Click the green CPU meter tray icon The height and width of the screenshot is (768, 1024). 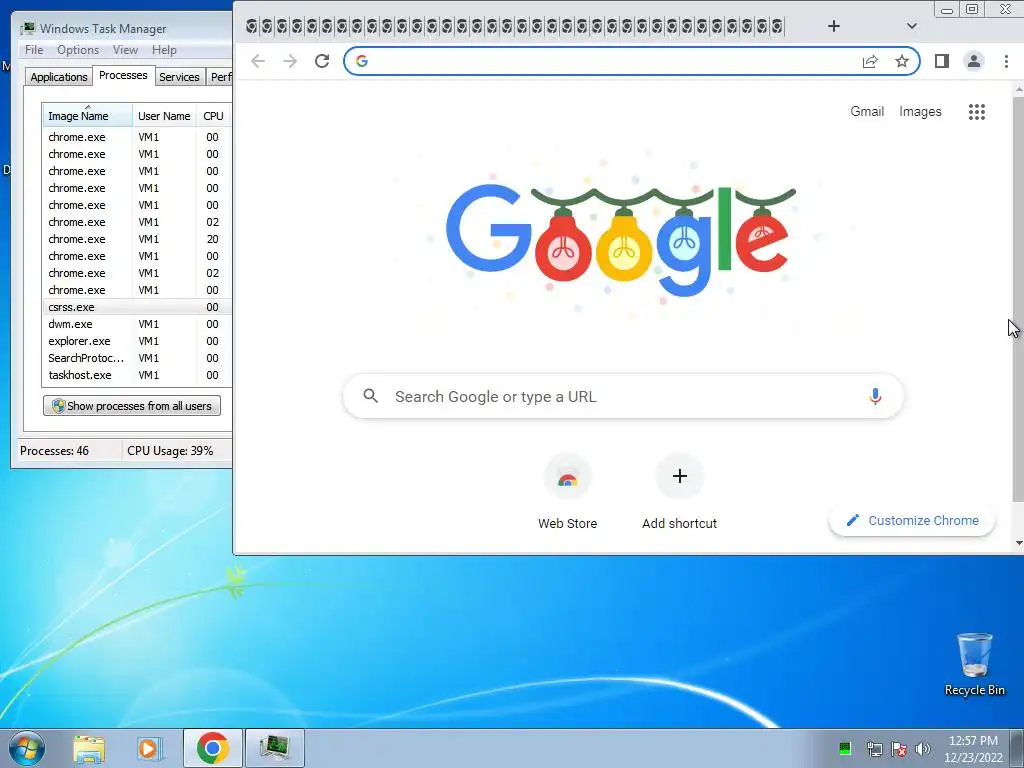pos(845,748)
